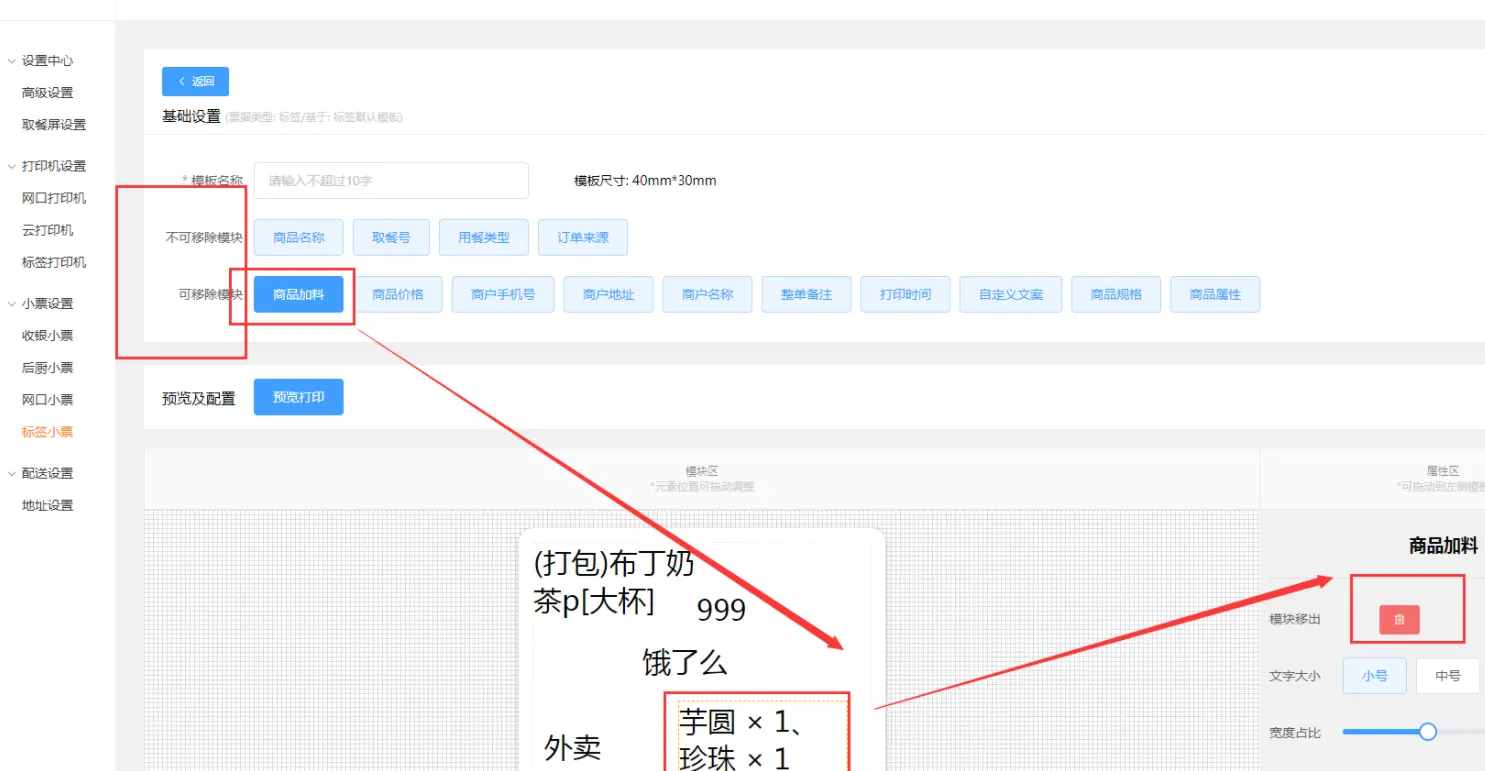Open 标签打印机 in sidebar
This screenshot has width=1485, height=771.
[x=54, y=262]
